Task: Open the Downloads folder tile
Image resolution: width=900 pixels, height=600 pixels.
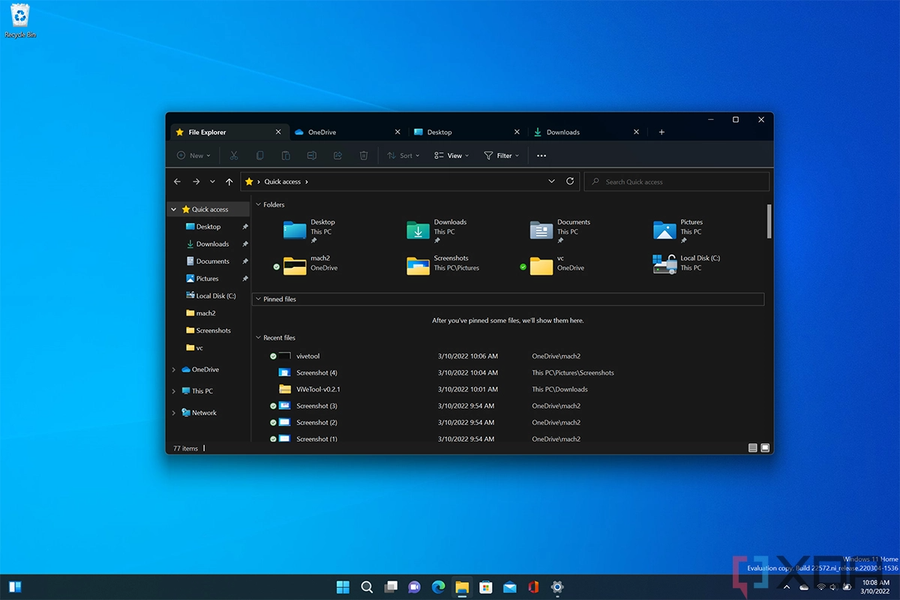Action: pos(437,231)
